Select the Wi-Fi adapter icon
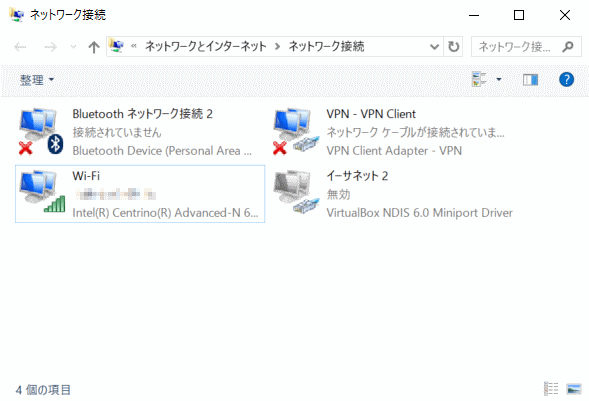The width and height of the screenshot is (589, 401). (42, 192)
